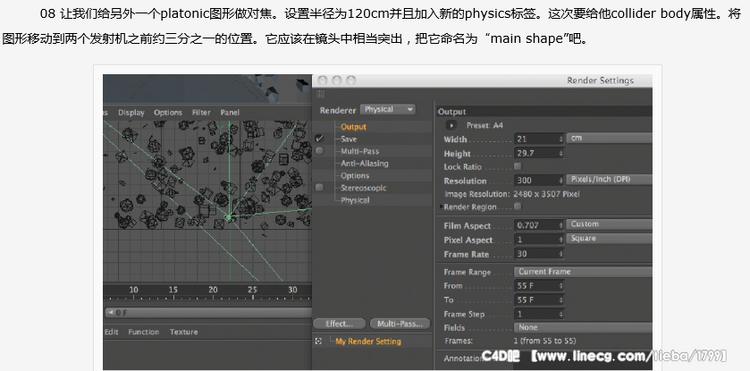750x371 pixels.
Task: Expand the Render Region disclosure triangle
Action: click(x=441, y=207)
